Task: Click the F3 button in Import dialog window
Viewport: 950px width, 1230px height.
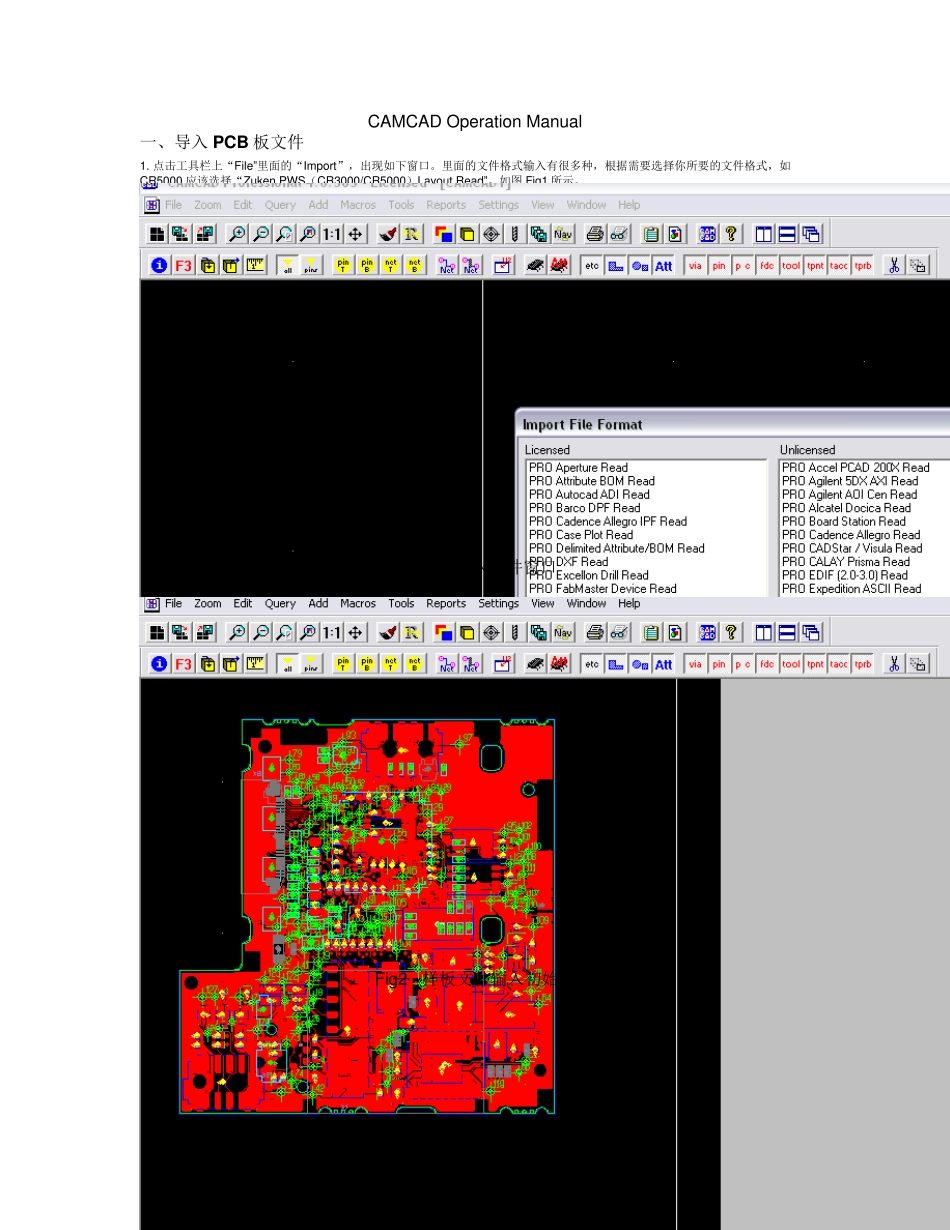Action: coord(183,265)
